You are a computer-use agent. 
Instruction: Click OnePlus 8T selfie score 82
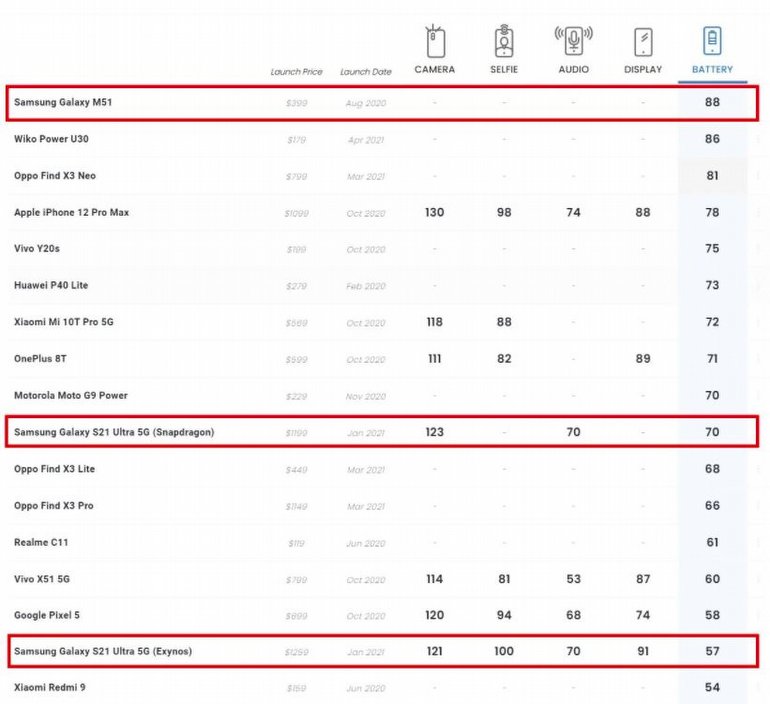(504, 359)
